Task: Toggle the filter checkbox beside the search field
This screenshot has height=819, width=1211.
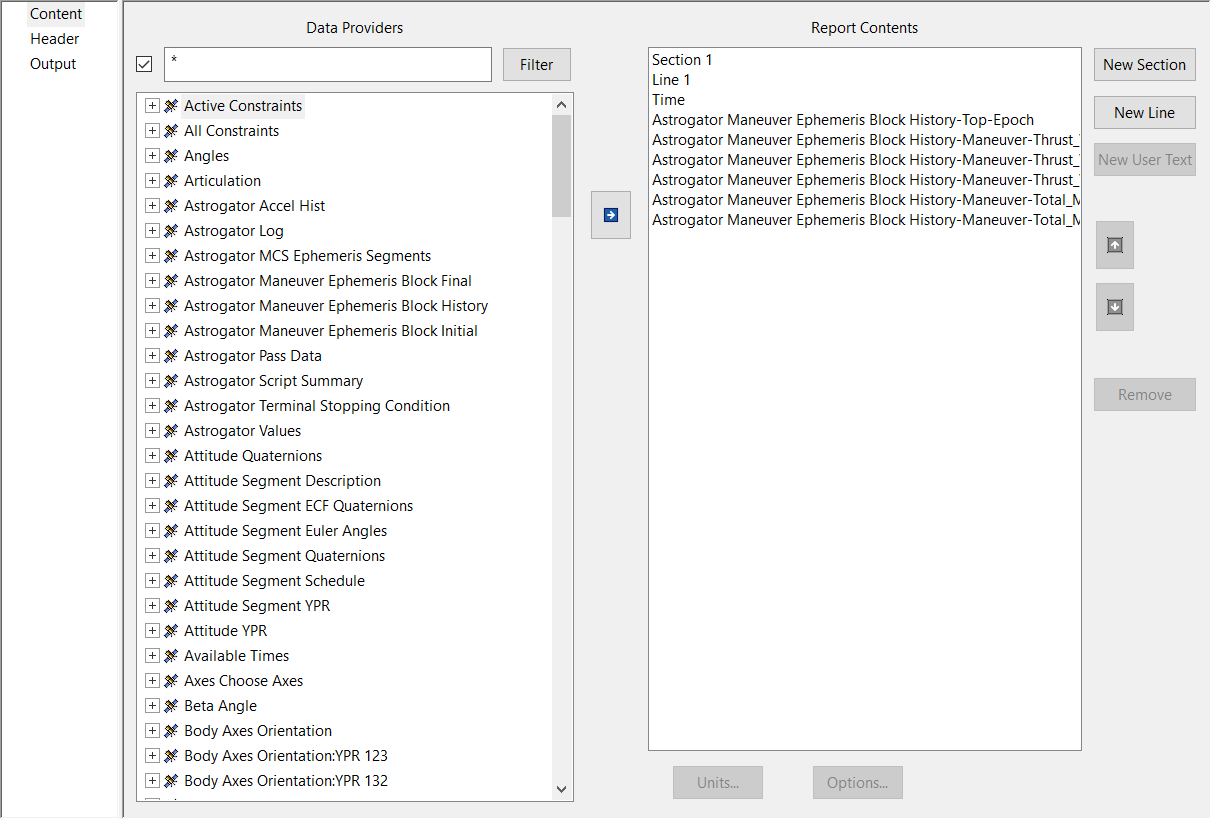Action: [x=144, y=64]
